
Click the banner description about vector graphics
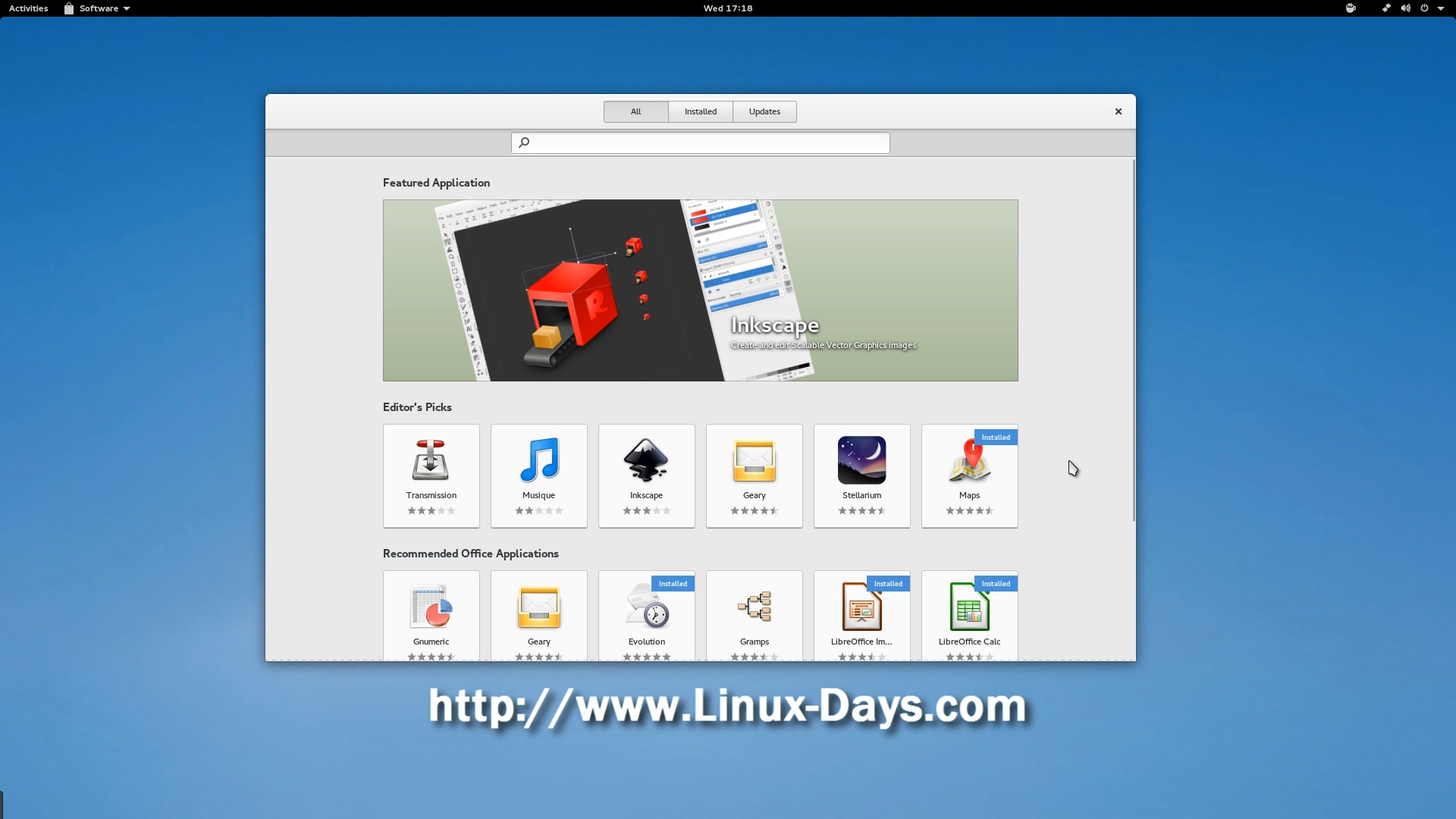tap(823, 346)
